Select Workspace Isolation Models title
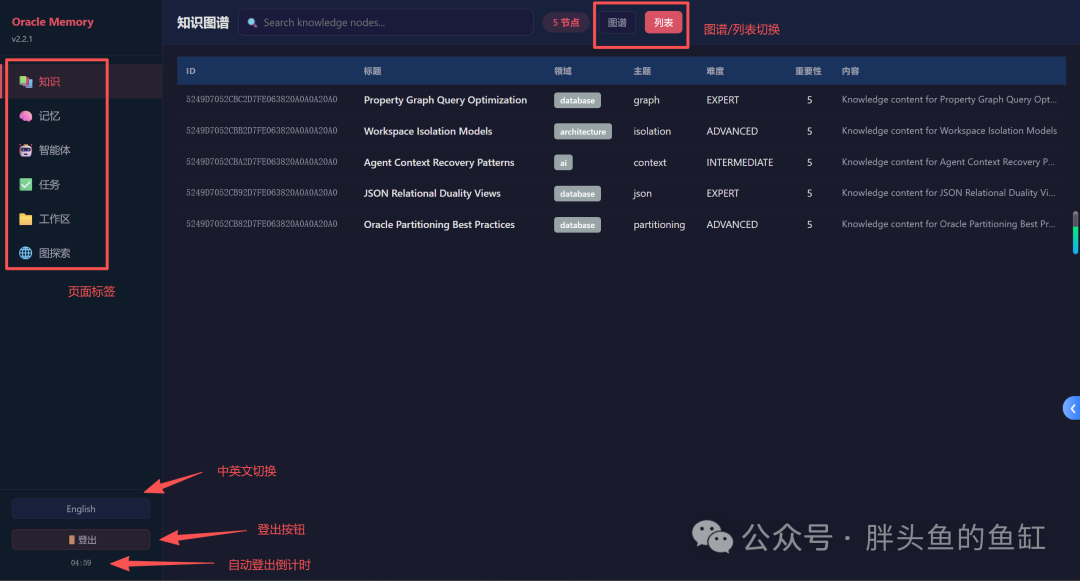This screenshot has width=1080, height=581. 428,131
